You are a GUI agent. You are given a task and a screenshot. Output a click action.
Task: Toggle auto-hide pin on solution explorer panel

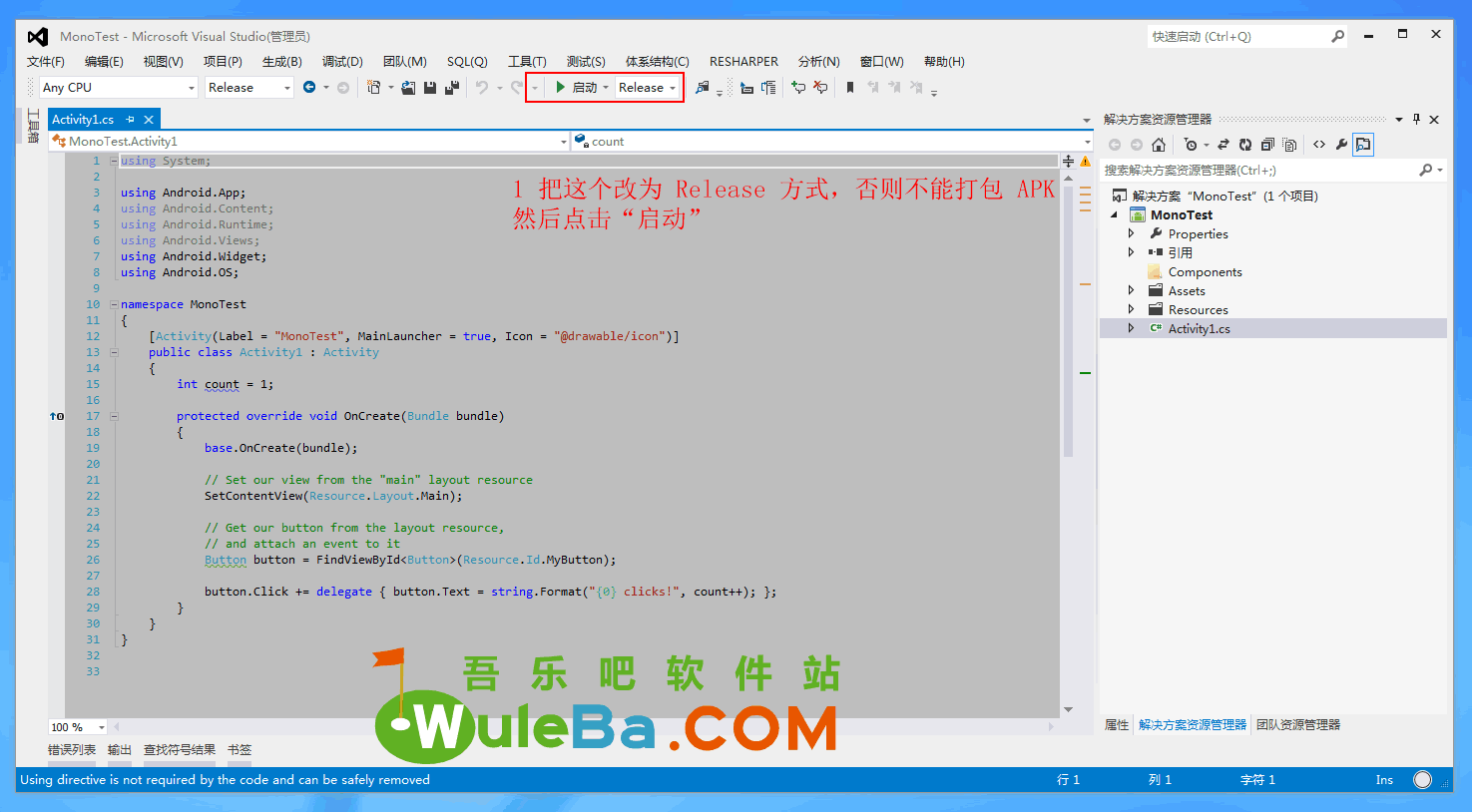point(1416,119)
